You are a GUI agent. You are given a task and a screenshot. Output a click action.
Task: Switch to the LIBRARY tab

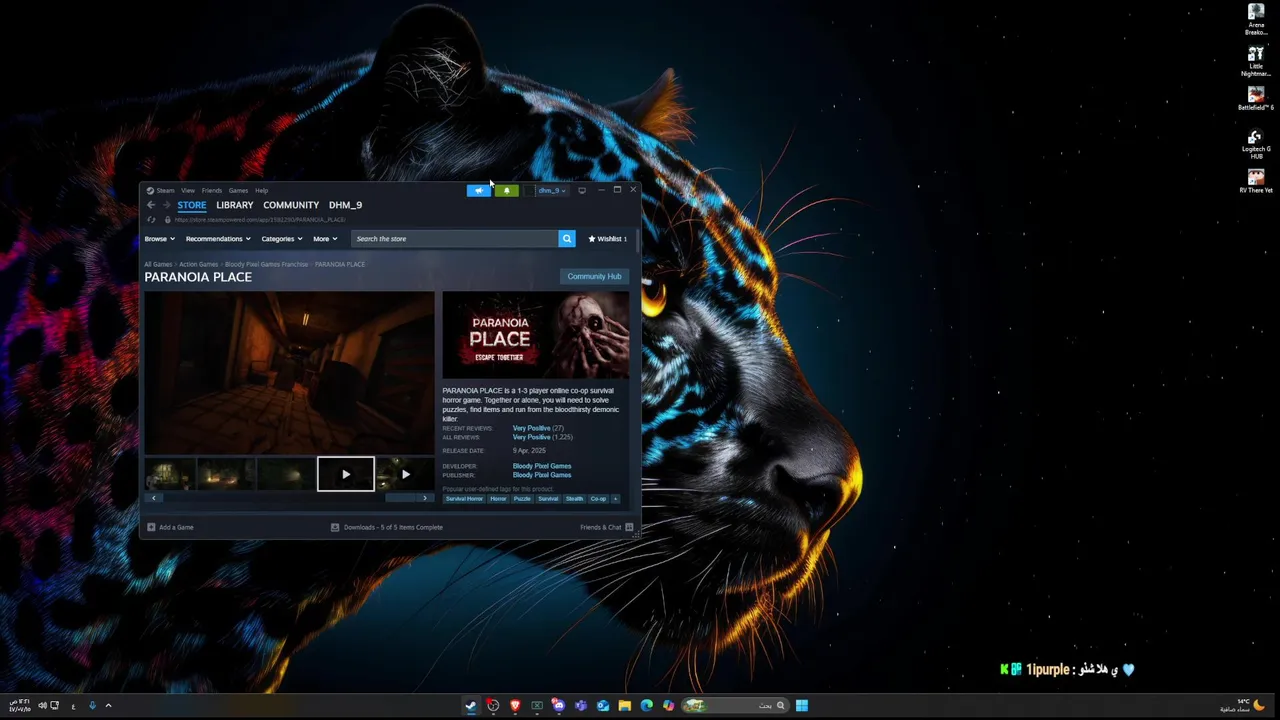coord(235,205)
